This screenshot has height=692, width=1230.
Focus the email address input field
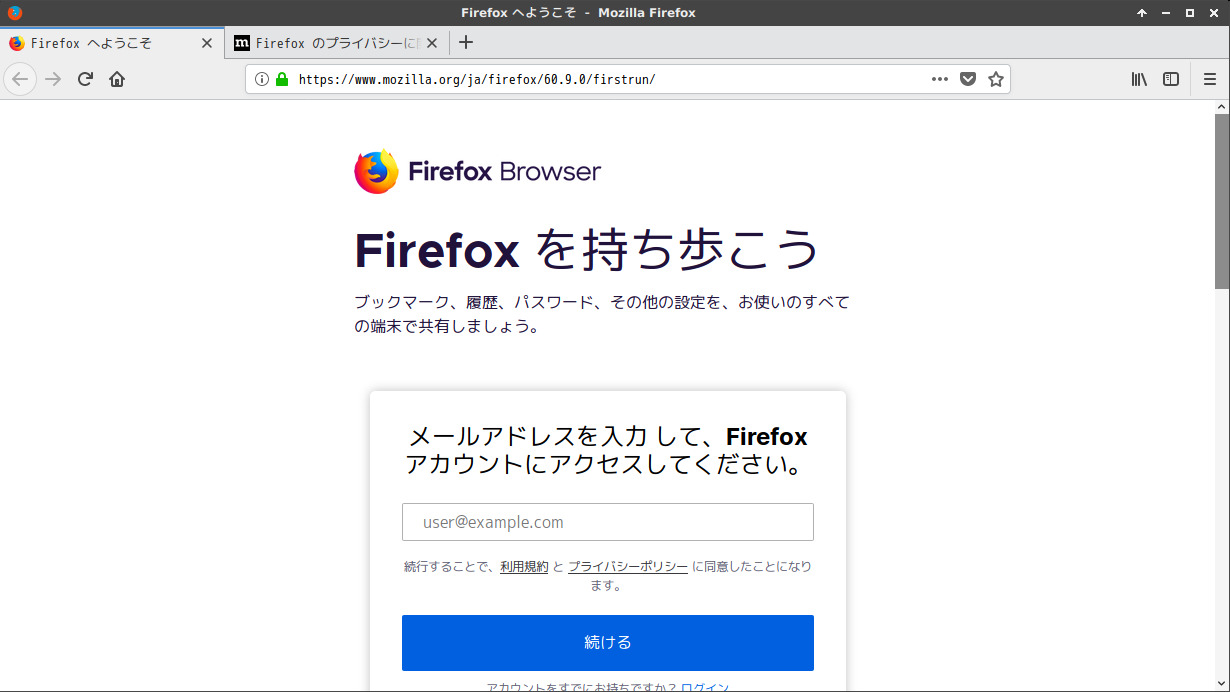coord(608,522)
